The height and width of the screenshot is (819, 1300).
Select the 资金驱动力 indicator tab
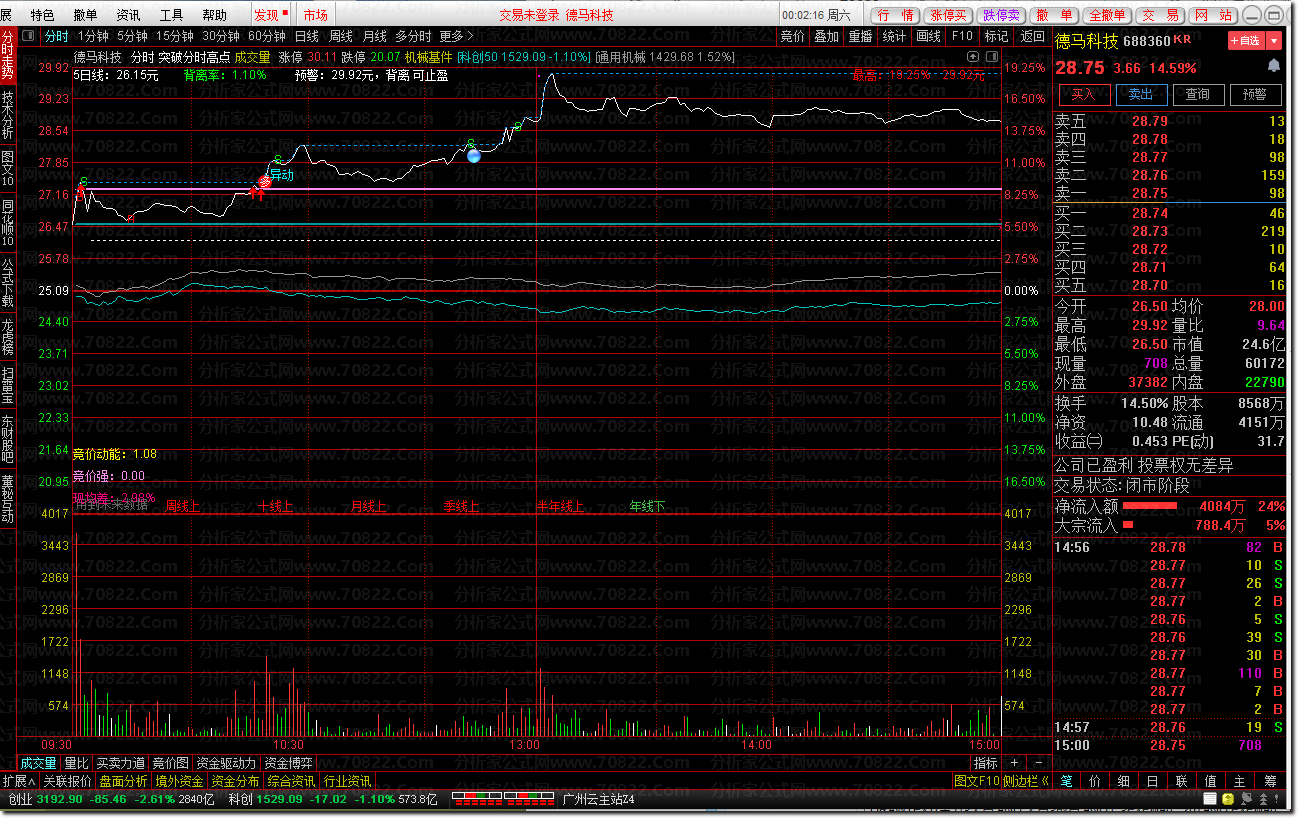tap(225, 763)
